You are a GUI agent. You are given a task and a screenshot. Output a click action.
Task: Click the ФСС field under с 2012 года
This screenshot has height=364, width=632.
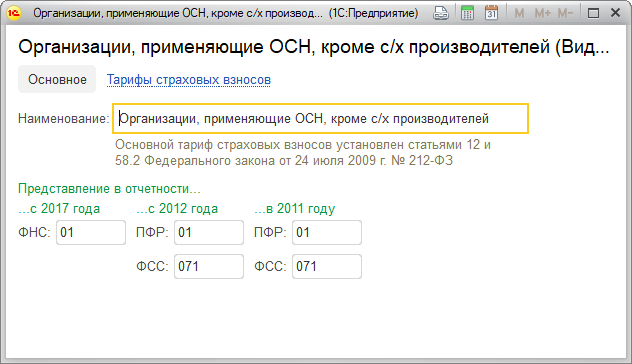[x=209, y=266]
